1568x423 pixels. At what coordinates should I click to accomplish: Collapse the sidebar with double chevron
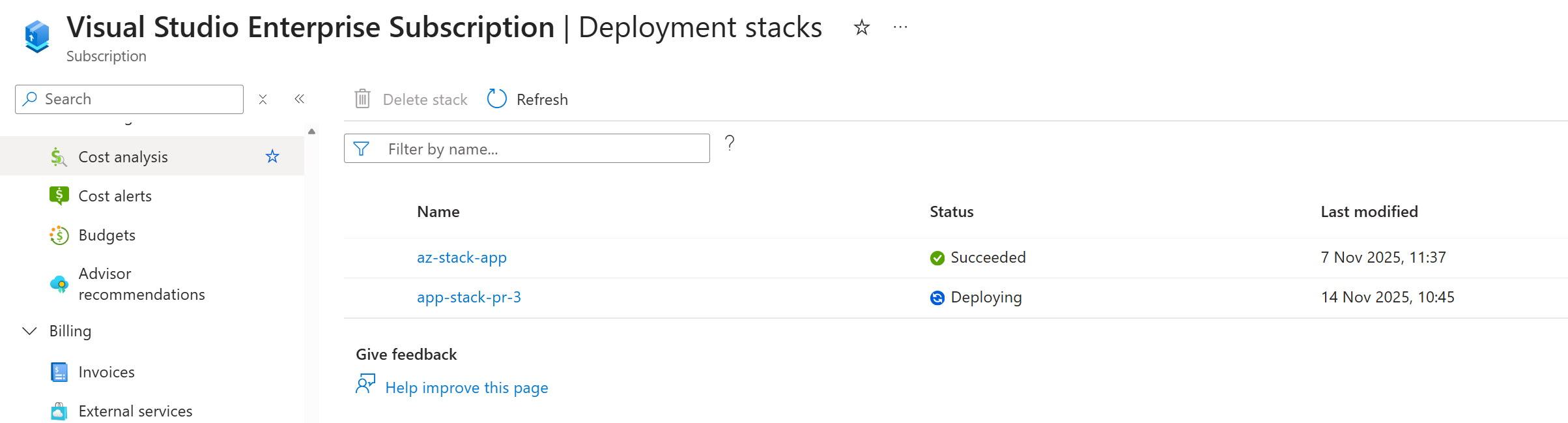299,99
